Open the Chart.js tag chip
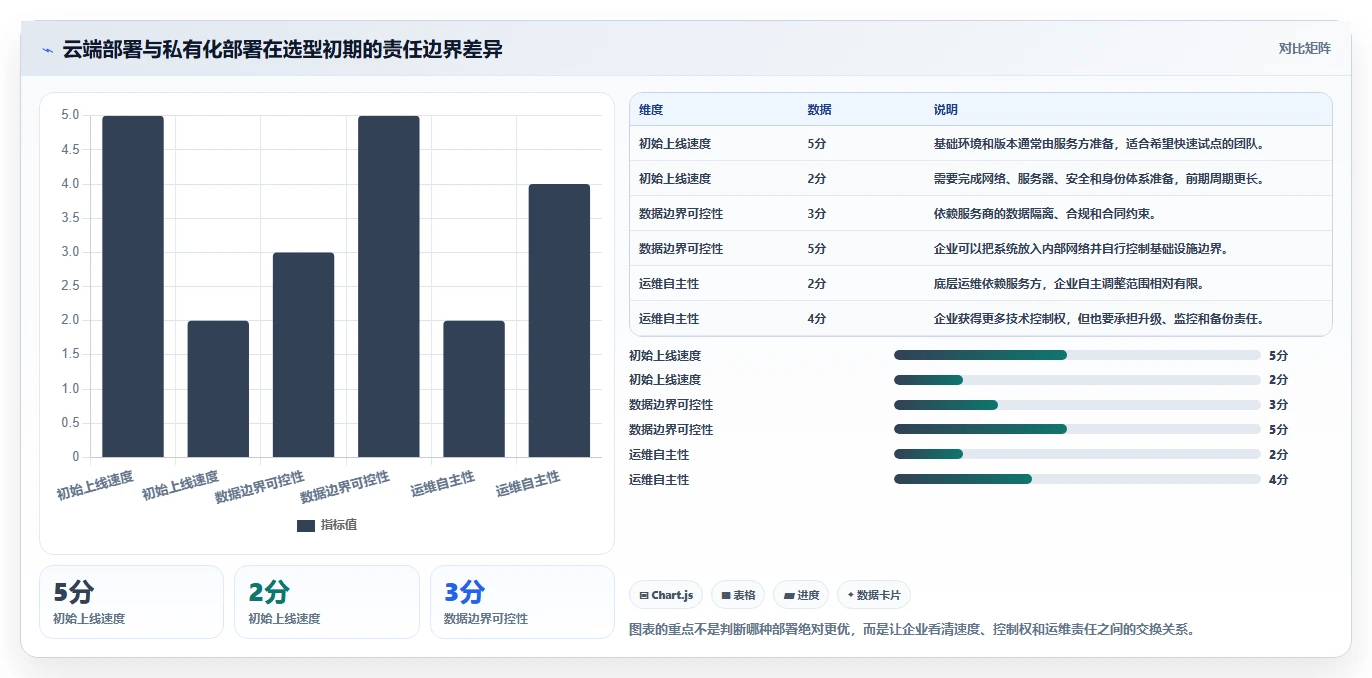Viewport: 1372px width, 678px height. [x=667, y=595]
